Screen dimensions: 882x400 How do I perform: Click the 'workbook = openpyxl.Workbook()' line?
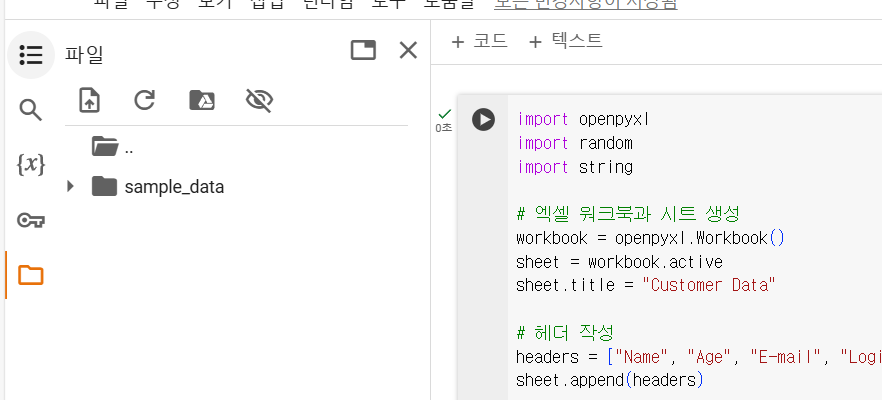650,239
